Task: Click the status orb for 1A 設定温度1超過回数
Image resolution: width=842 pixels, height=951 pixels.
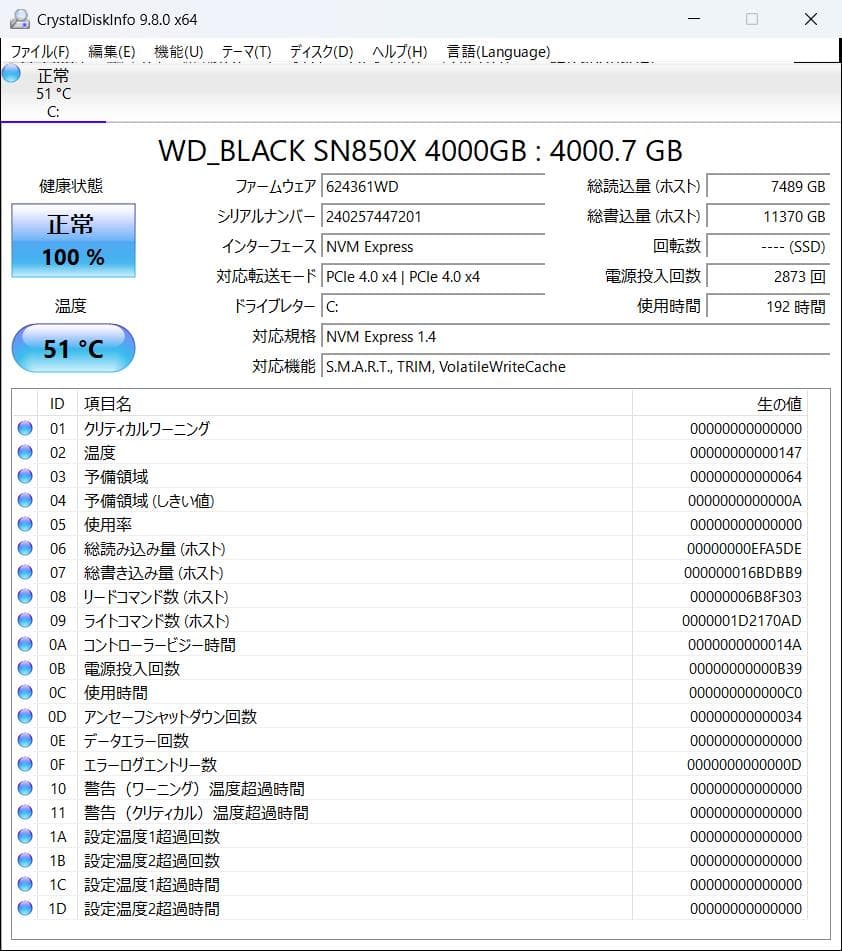Action: pos(25,836)
